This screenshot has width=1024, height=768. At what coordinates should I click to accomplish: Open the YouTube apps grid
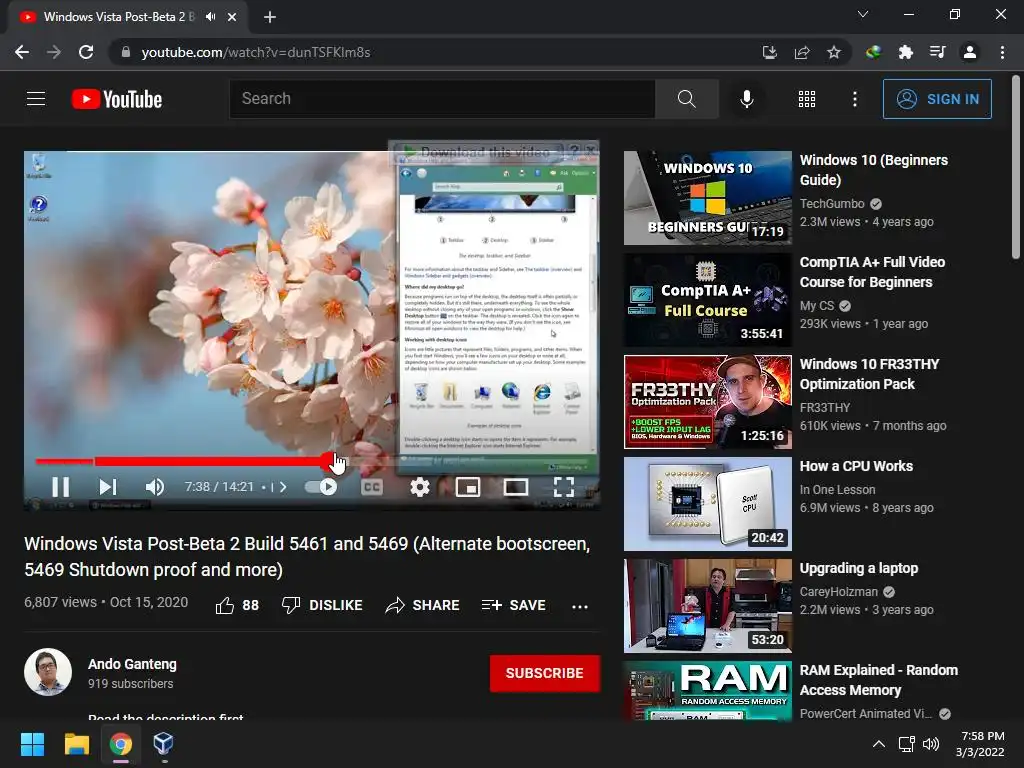point(807,99)
